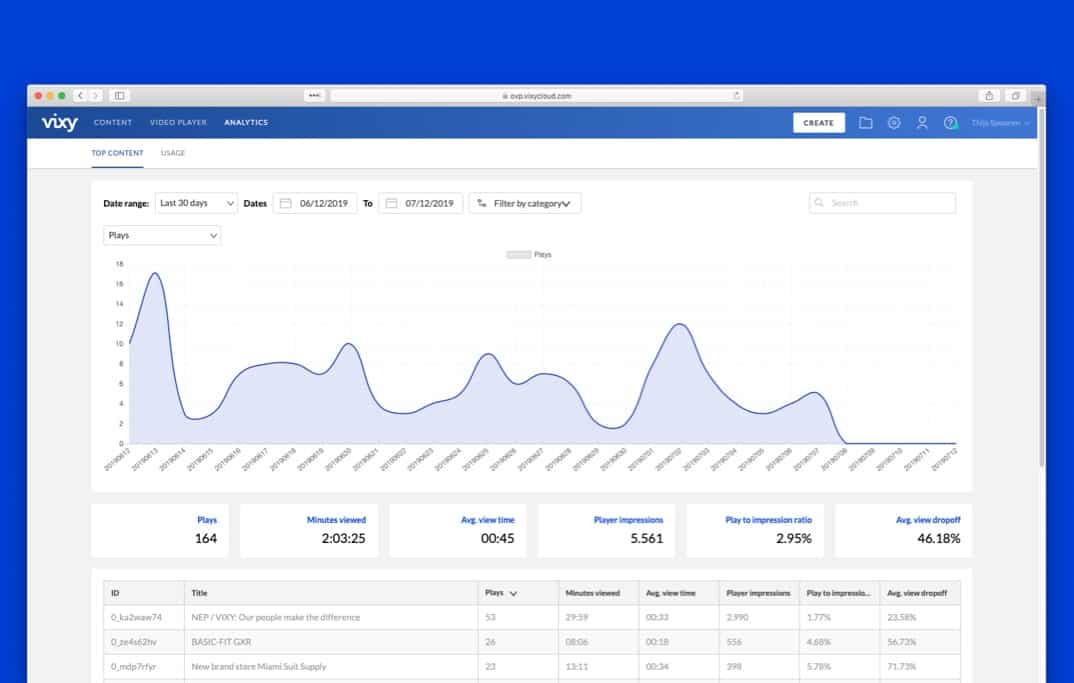Click calendar icon for start date
This screenshot has height=683, width=1074.
pyautogui.click(x=285, y=203)
